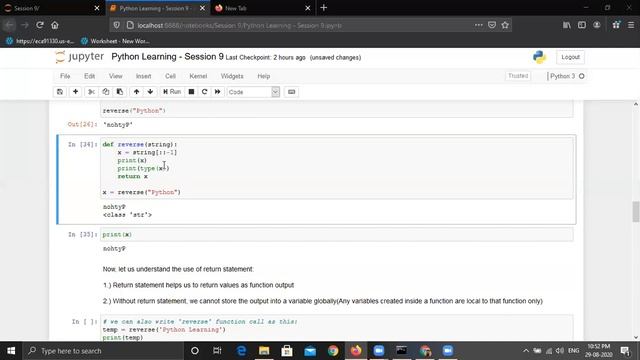Open the Firefox hamburger menu
The image size is (640, 360).
[631, 25]
